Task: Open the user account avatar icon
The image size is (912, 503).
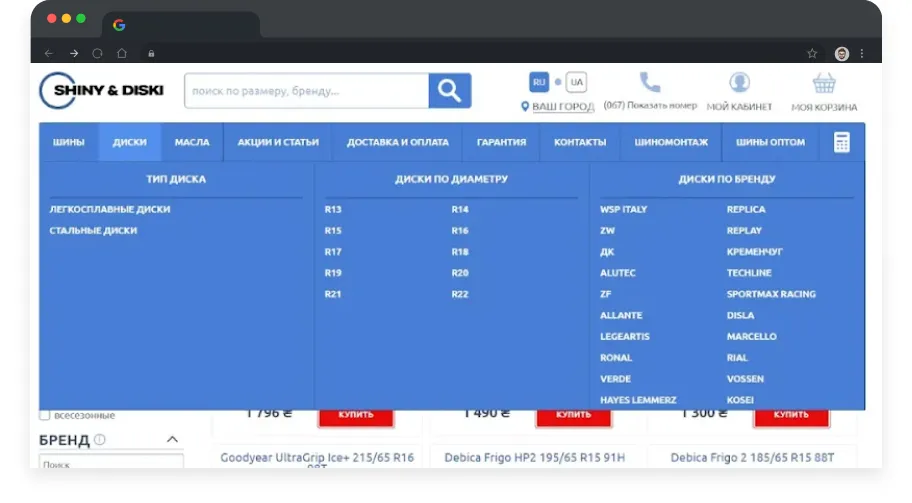Action: pyautogui.click(x=739, y=83)
